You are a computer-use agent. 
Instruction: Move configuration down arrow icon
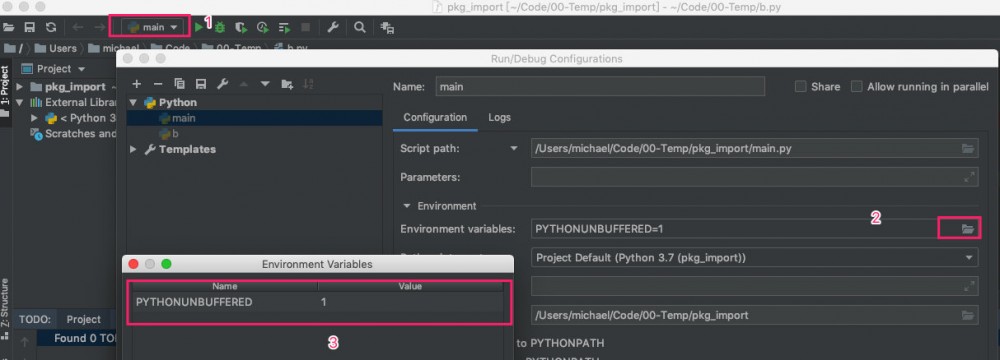point(265,84)
